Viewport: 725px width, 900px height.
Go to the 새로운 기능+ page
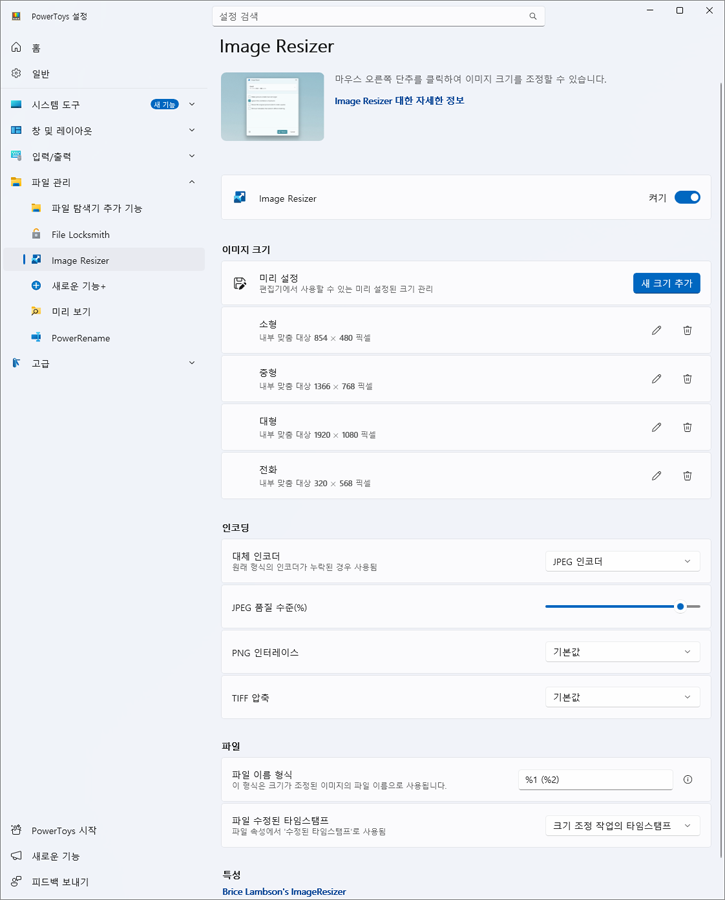(x=104, y=285)
